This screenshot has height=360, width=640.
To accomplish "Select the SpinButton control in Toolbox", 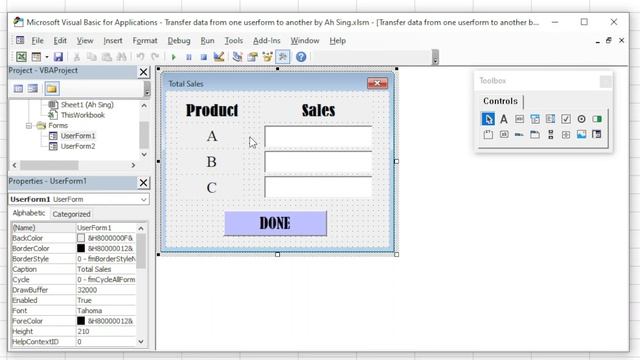I will point(566,134).
